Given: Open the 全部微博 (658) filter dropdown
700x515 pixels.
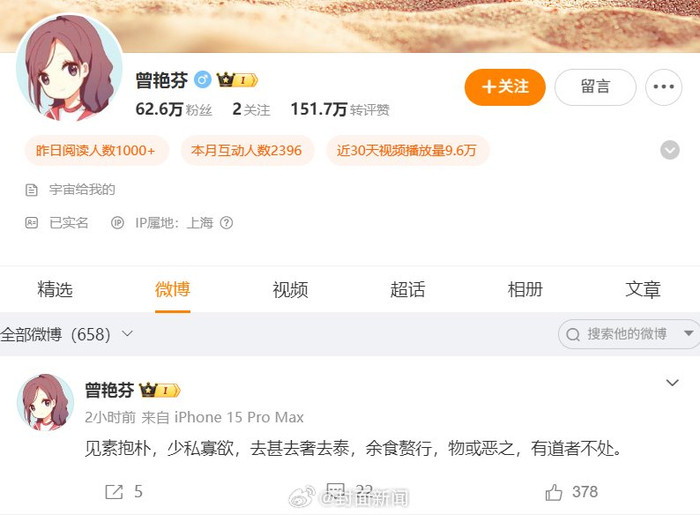Looking at the screenshot, I should tap(67, 334).
